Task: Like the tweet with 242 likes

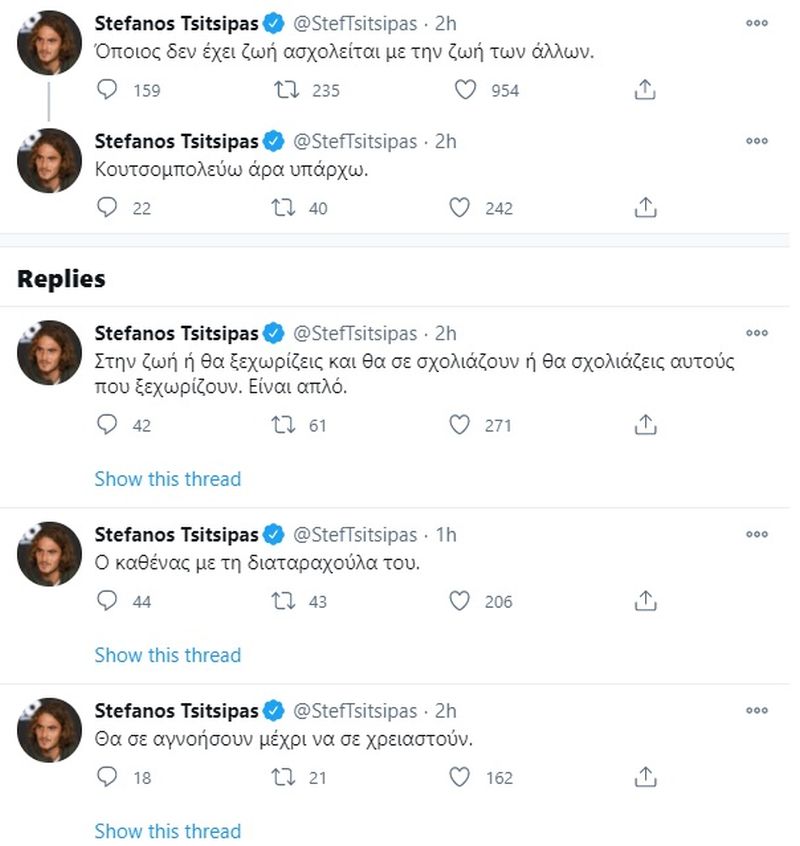Action: [460, 208]
